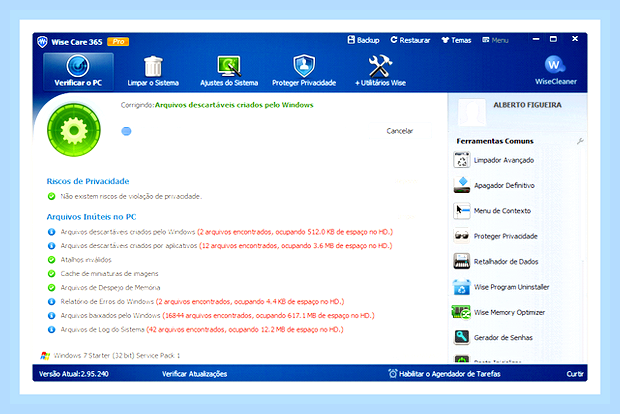Click info icon for Arquivos baixados pelo Windows
This screenshot has height=414, width=620.
click(51, 316)
